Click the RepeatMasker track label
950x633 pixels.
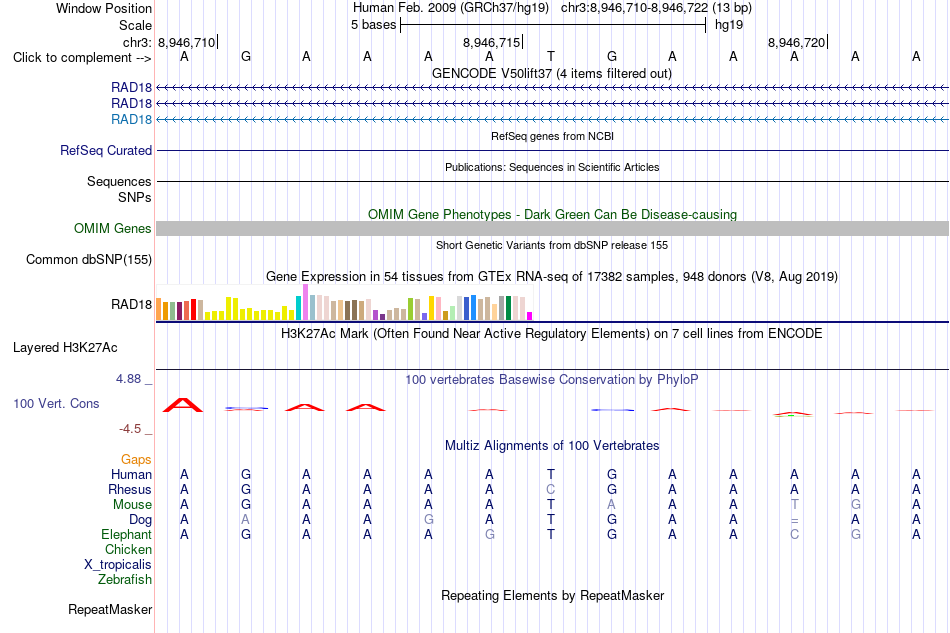click(x=110, y=609)
